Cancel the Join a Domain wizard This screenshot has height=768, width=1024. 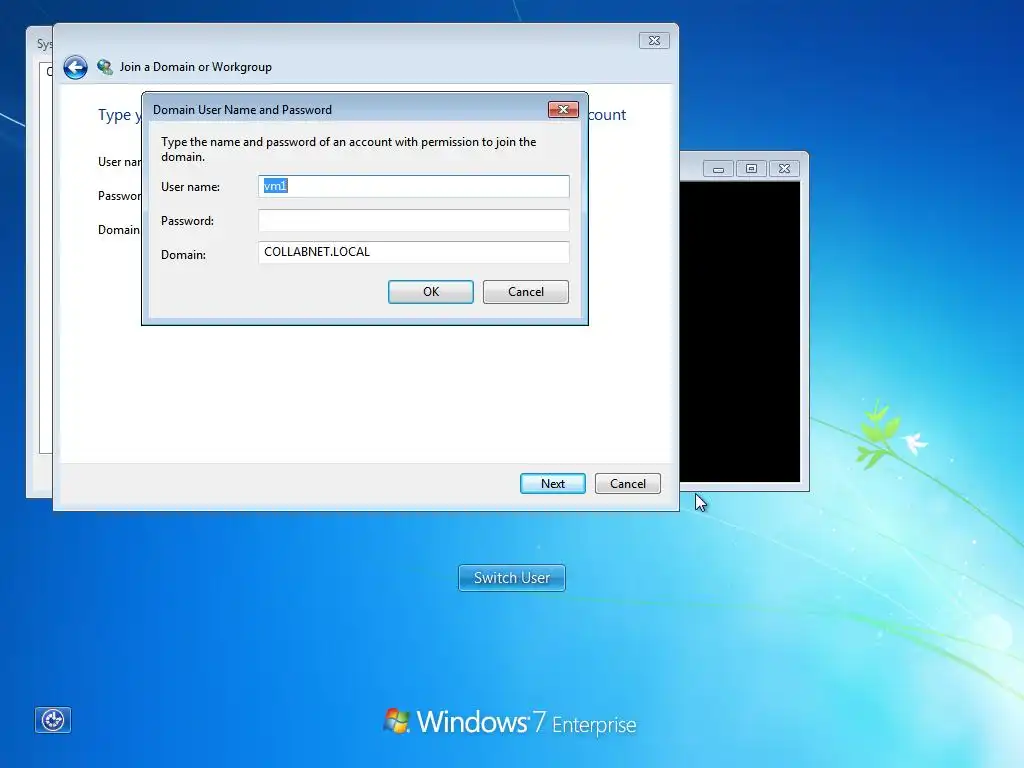point(628,483)
